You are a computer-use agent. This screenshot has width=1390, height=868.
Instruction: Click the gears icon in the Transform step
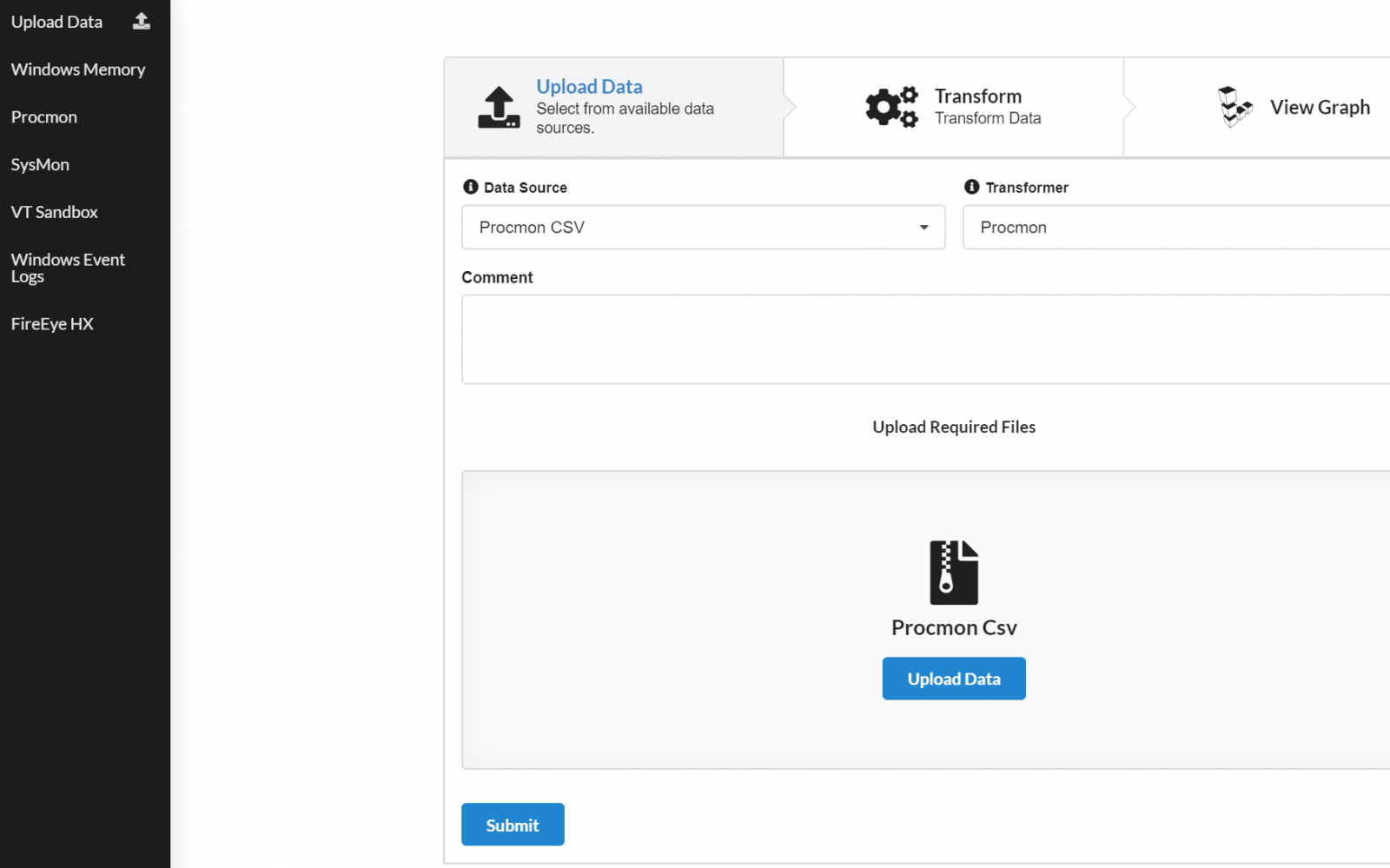coord(891,108)
